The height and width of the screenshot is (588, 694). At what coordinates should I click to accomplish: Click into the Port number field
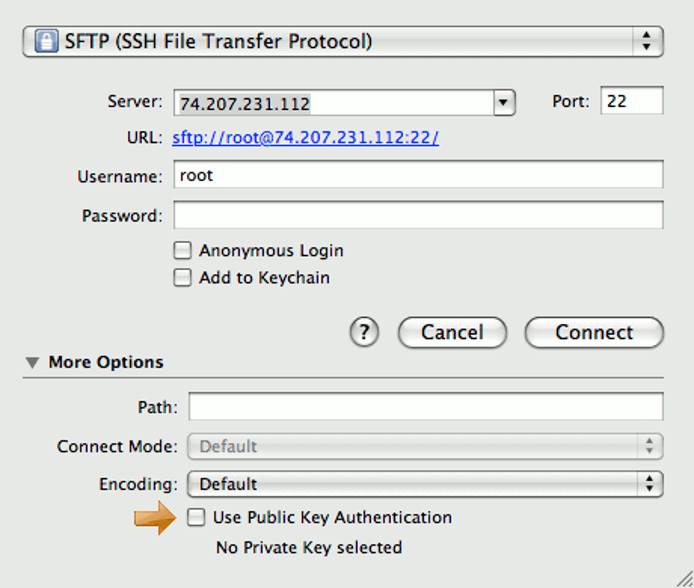[631, 101]
